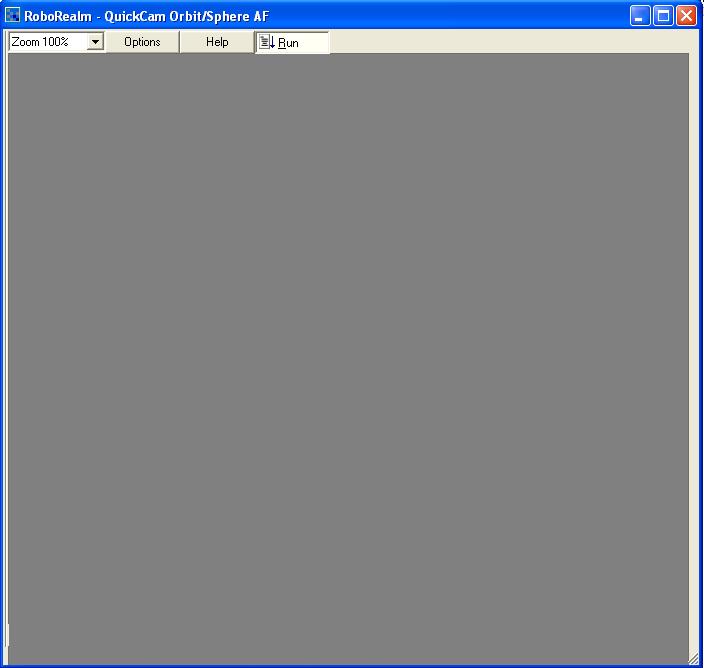Click the pipeline icon beside the Run label
704x668 pixels.
267,42
